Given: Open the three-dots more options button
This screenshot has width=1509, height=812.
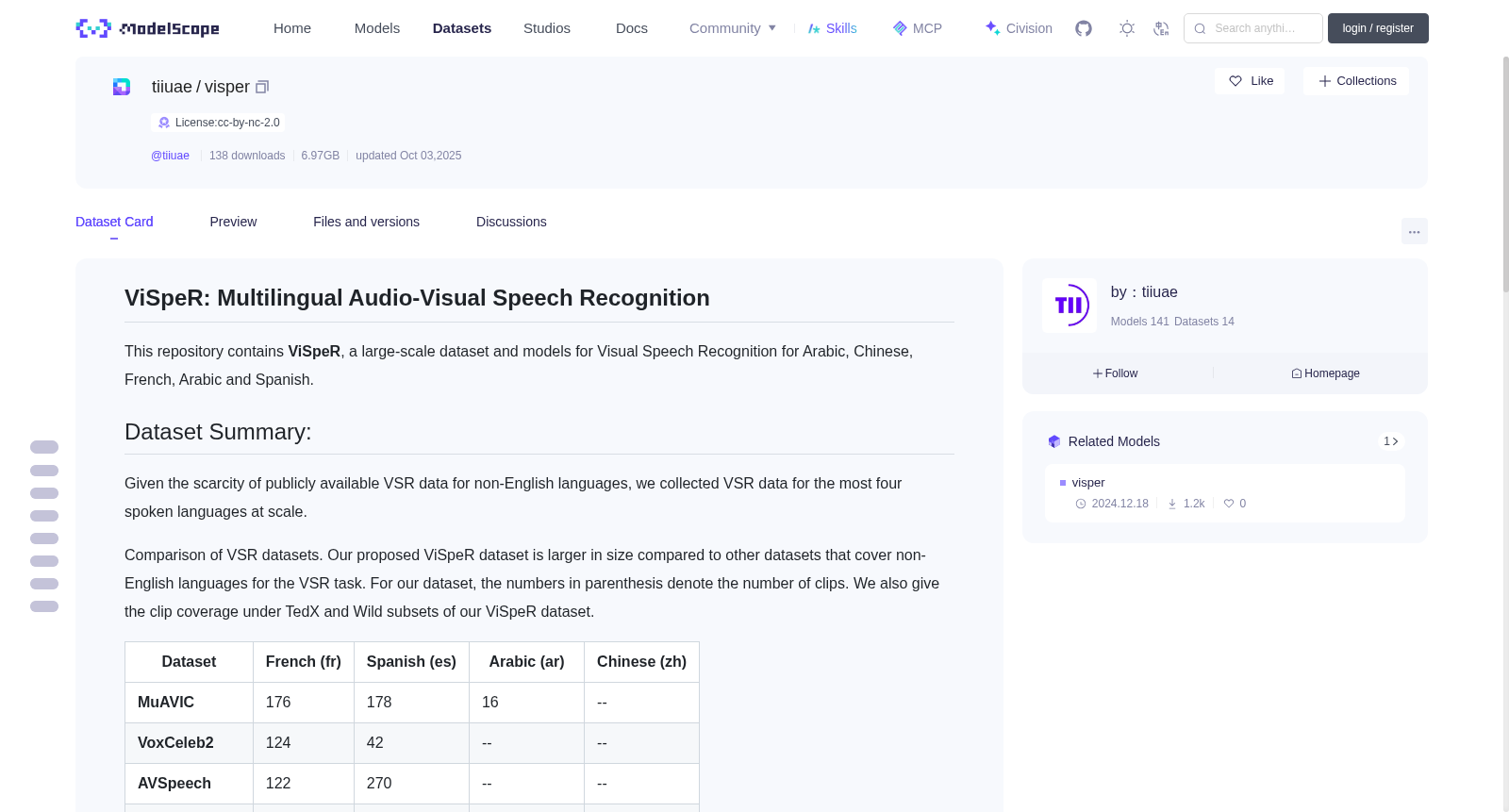Looking at the screenshot, I should click(x=1415, y=231).
